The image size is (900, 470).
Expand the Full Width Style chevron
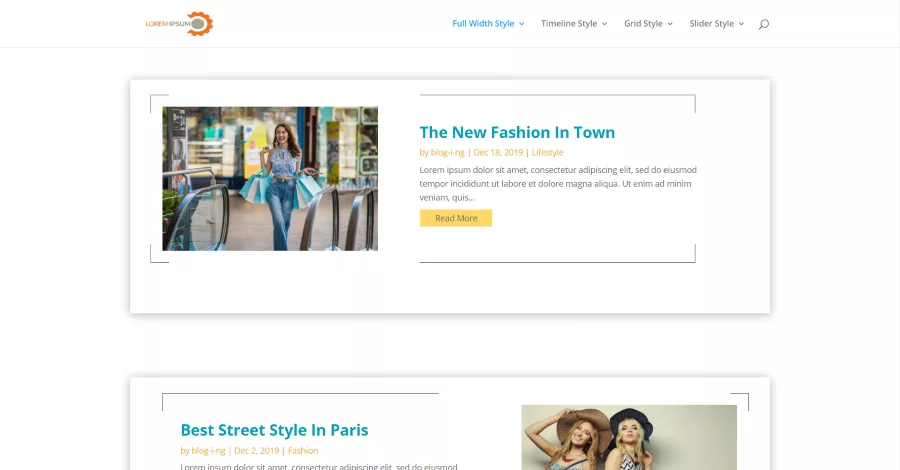click(521, 24)
